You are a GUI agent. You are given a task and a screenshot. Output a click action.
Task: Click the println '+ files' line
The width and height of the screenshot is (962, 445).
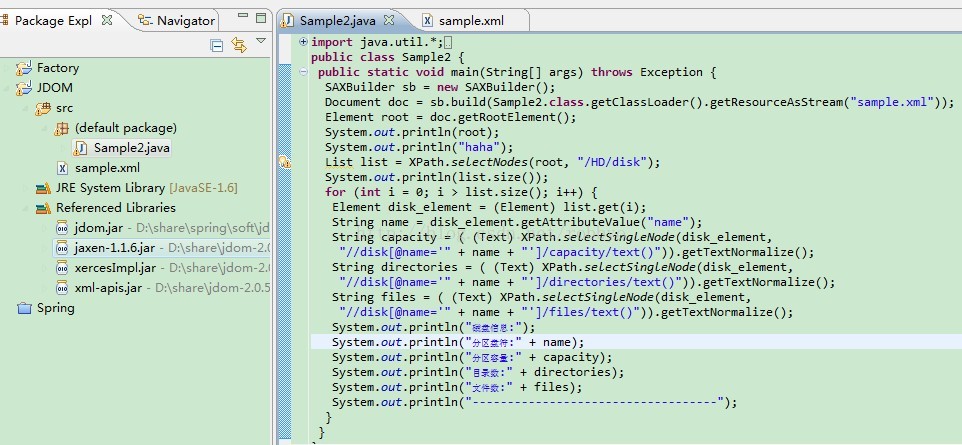pos(457,387)
